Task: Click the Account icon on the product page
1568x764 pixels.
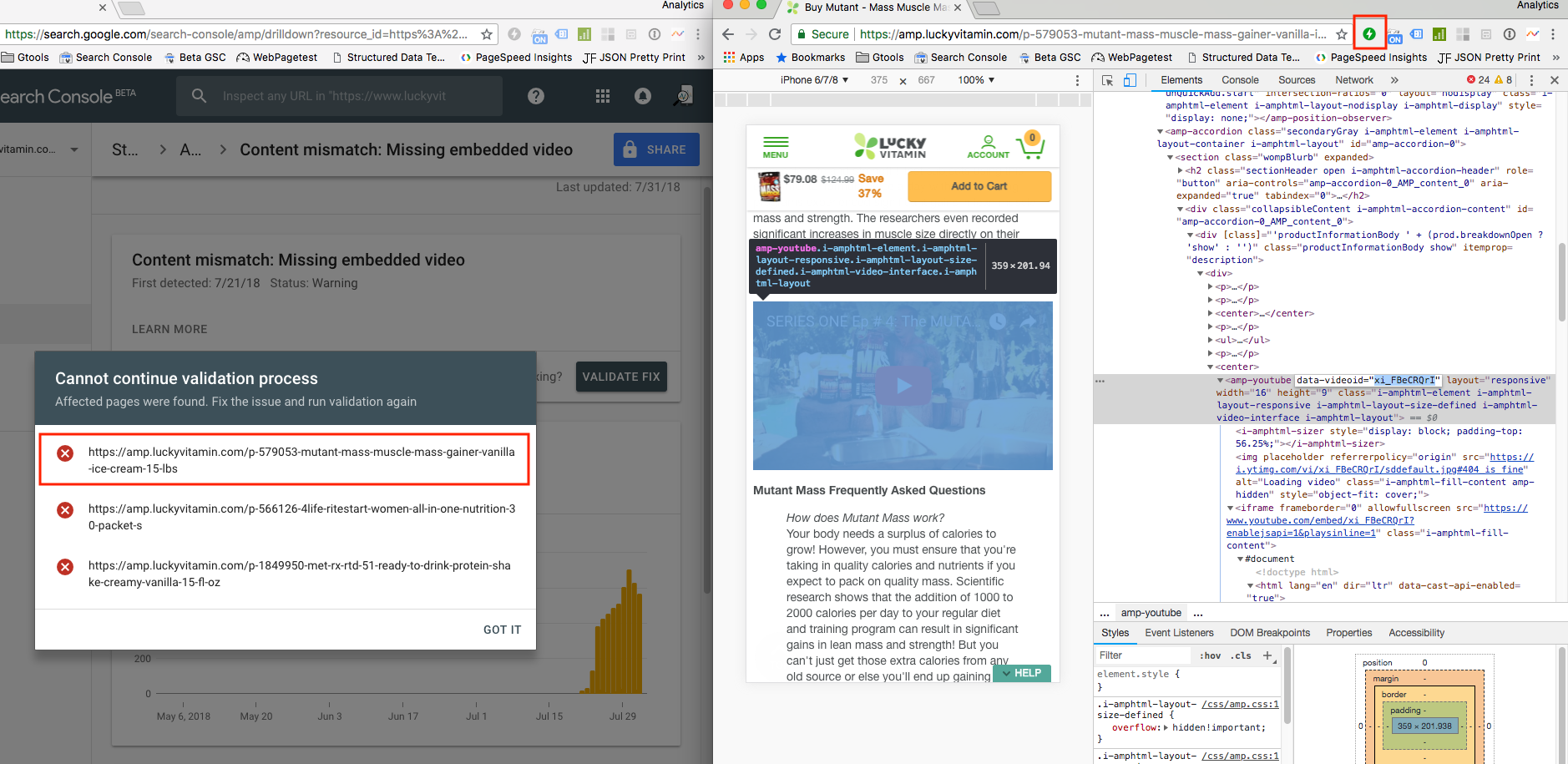Action: (x=988, y=144)
